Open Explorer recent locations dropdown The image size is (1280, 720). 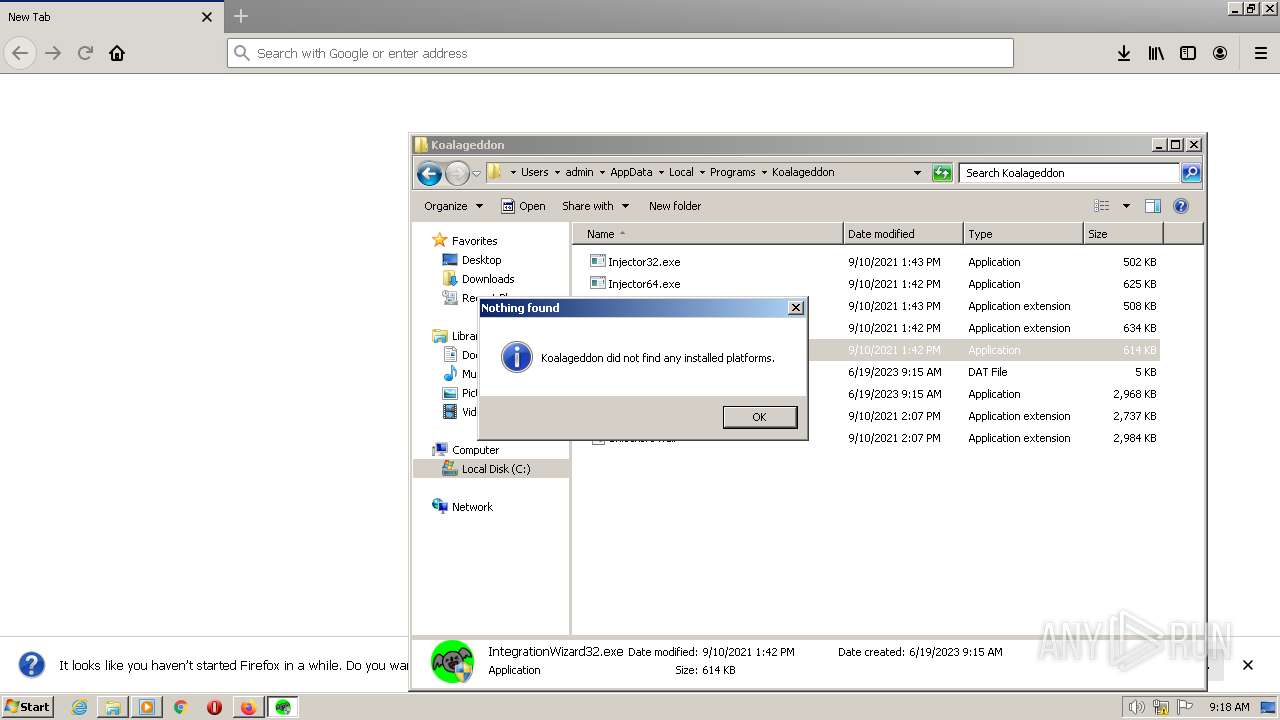click(x=477, y=173)
